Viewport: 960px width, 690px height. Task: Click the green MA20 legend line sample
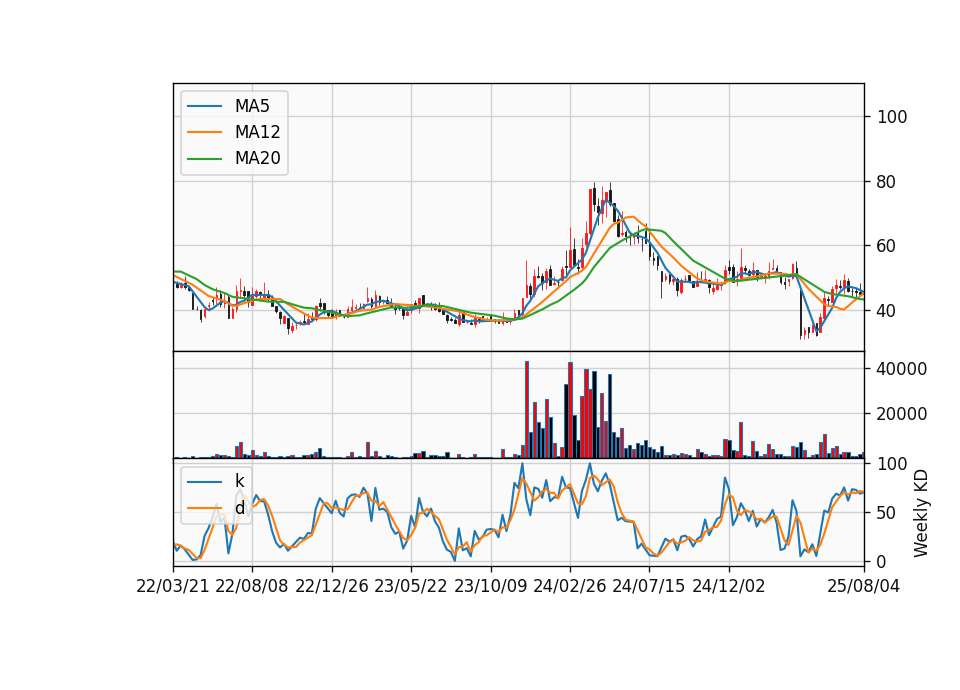(x=204, y=159)
